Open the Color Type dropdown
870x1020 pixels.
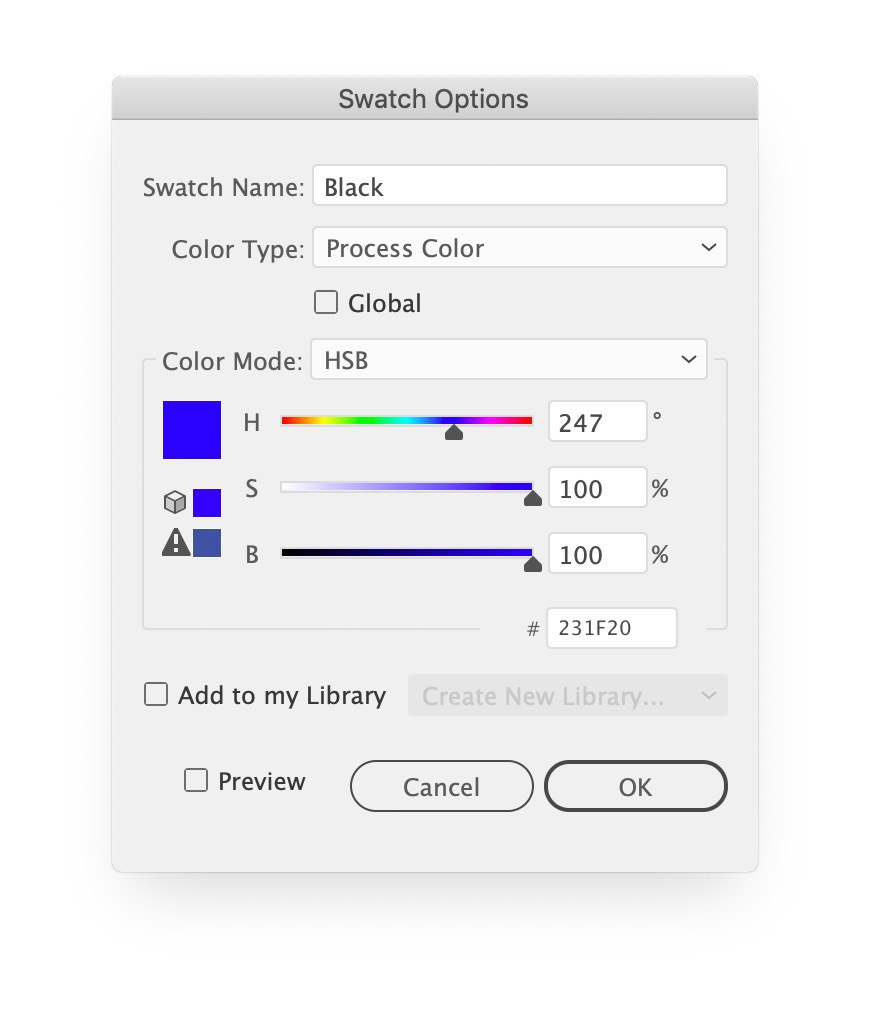click(x=519, y=248)
